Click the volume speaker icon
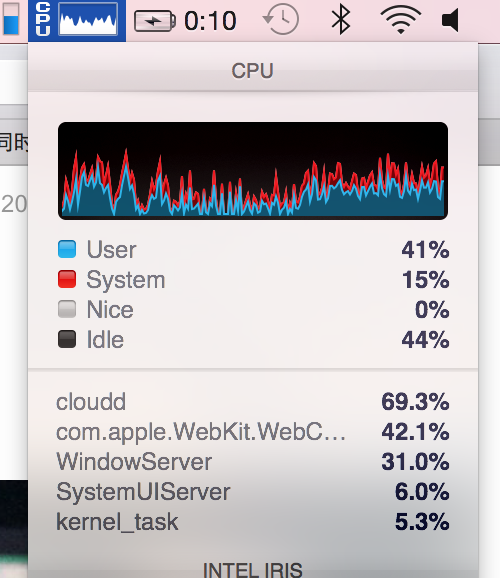 point(450,20)
